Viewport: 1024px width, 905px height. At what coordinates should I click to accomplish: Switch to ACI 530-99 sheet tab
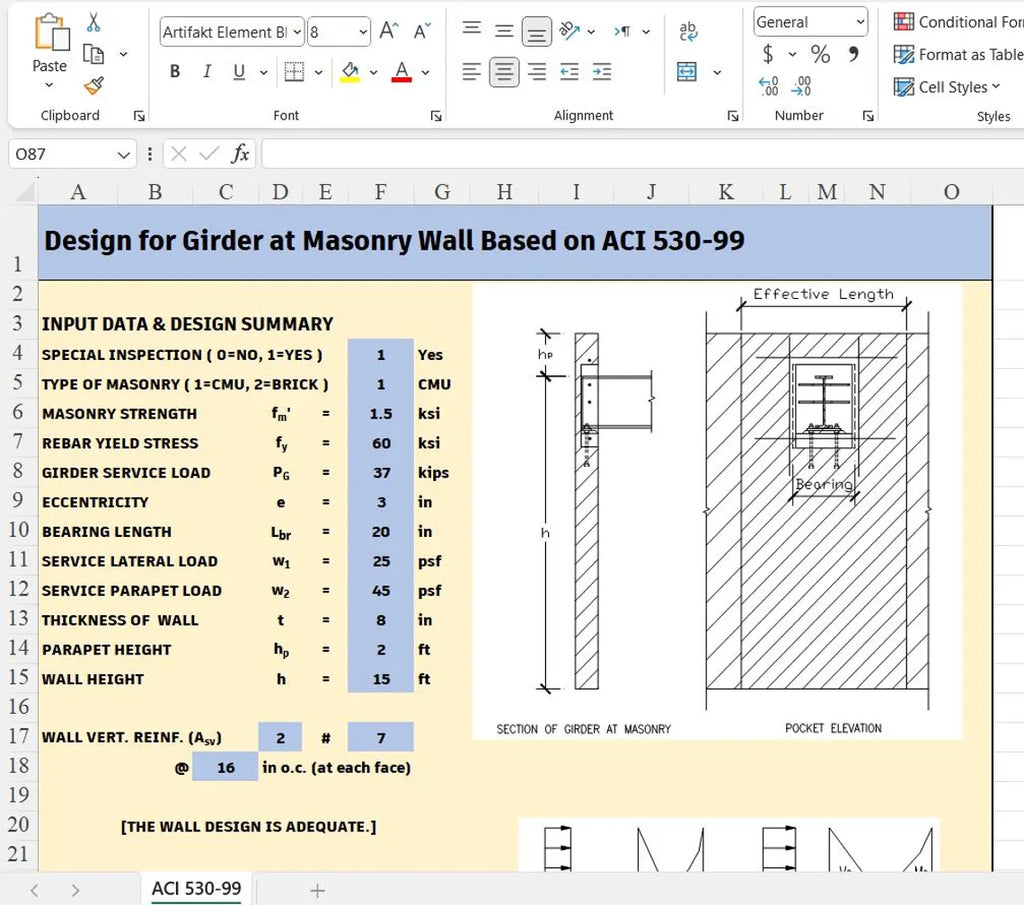pyautogui.click(x=197, y=889)
